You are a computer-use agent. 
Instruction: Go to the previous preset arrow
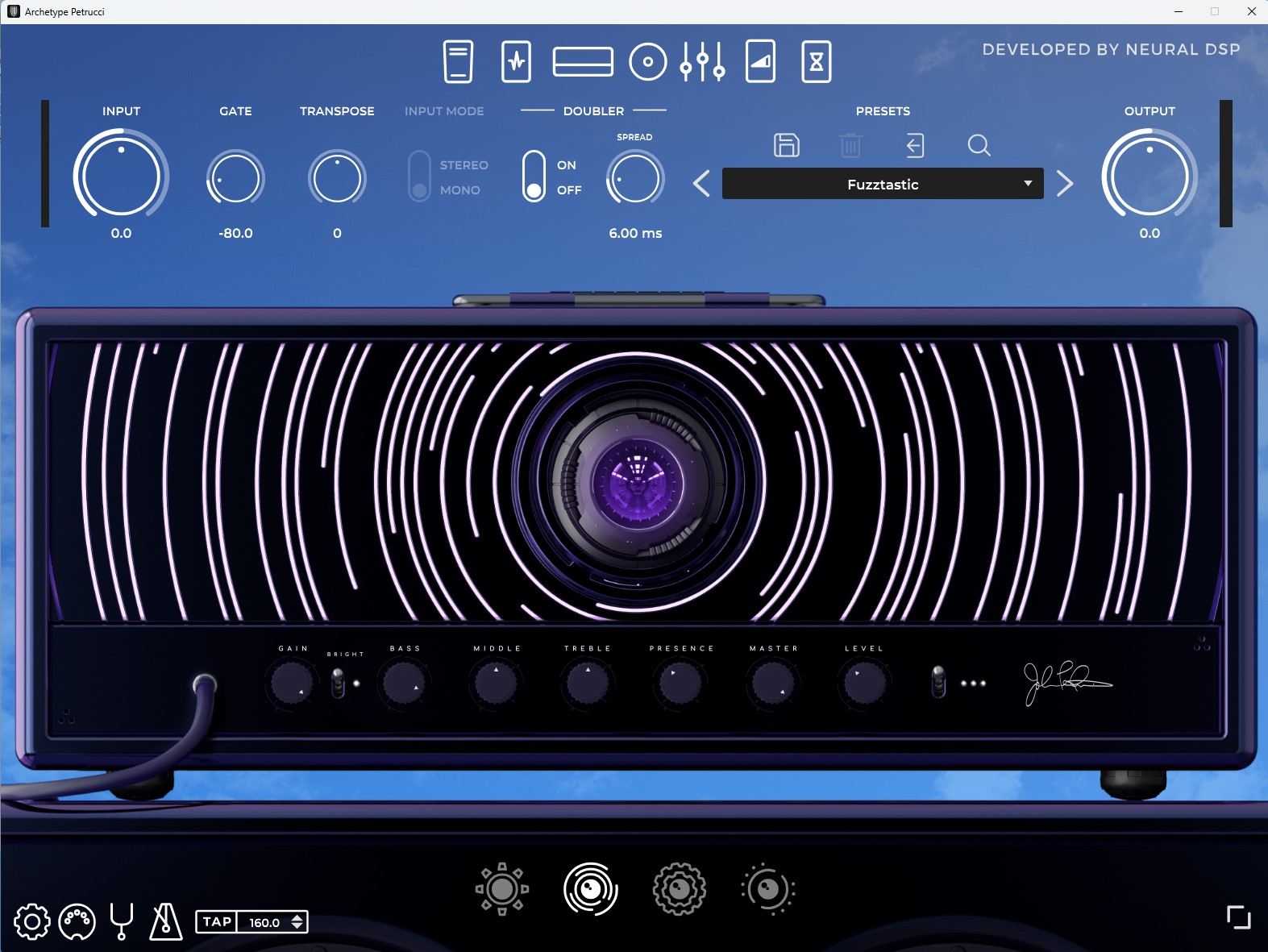coord(701,184)
